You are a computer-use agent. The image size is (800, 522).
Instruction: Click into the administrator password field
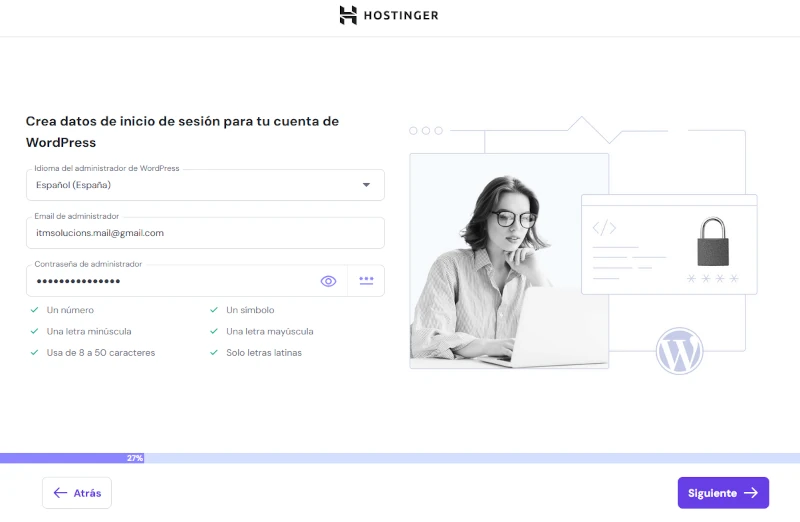(170, 281)
